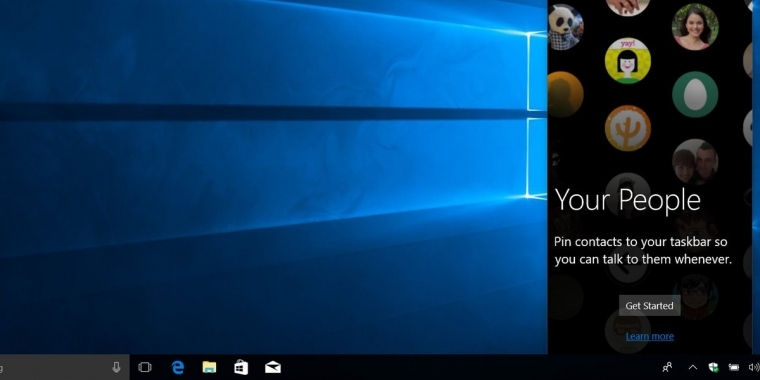Image resolution: width=760 pixels, height=380 pixels.
Task: Launch the Microsoft Store taskbar icon
Action: click(x=241, y=367)
